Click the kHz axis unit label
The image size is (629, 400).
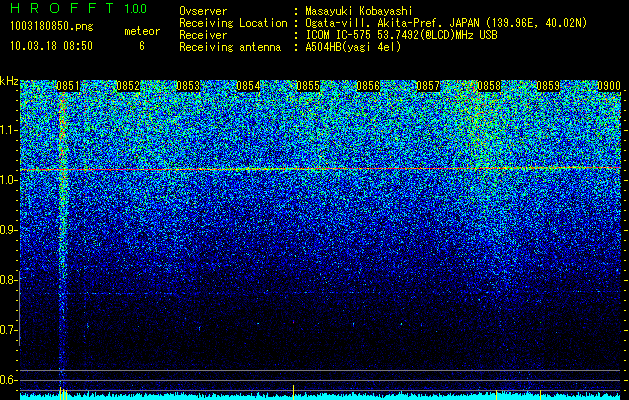click(9, 81)
